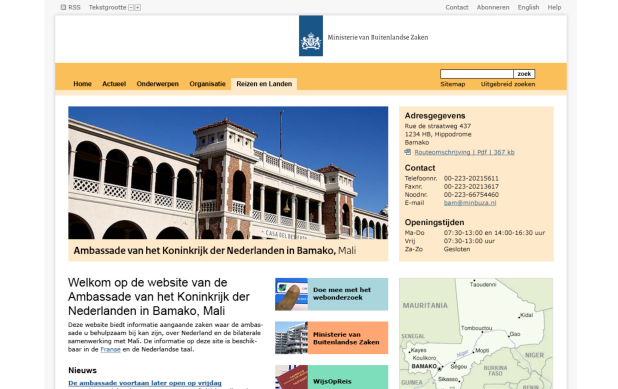Open the Actueel tab
618x389 pixels.
point(114,84)
